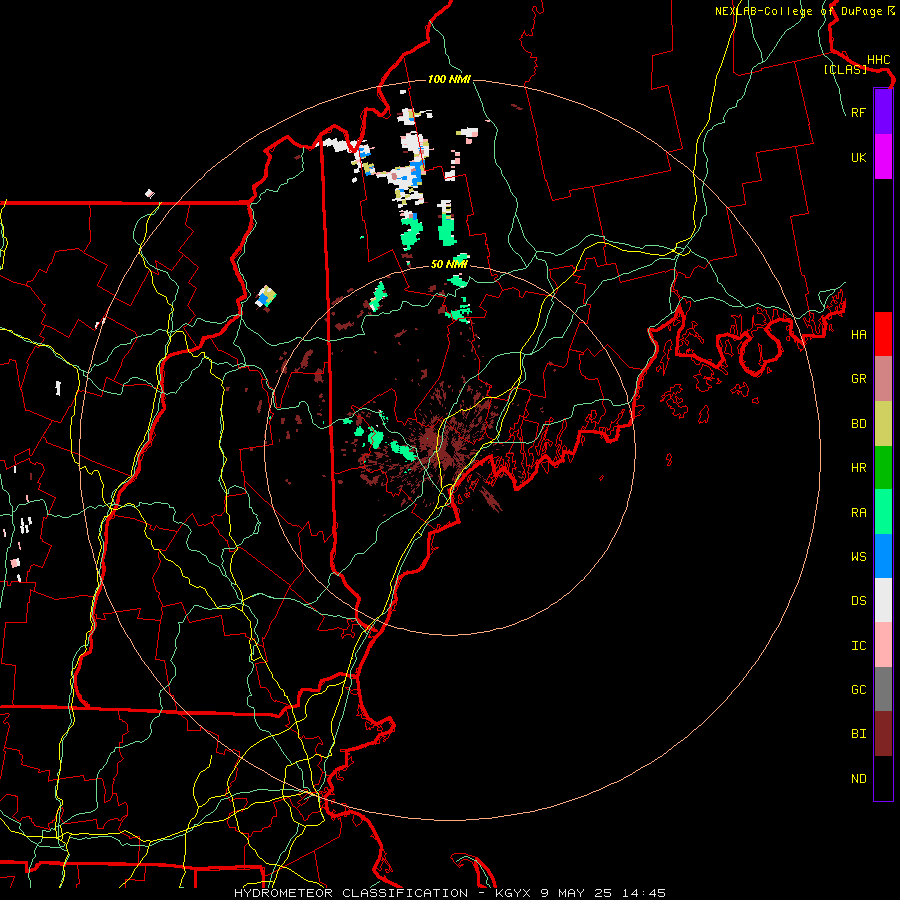Click the HYDROMETEOR CLASSIFICATION caption text
This screenshot has width=900, height=900.
[x=351, y=893]
